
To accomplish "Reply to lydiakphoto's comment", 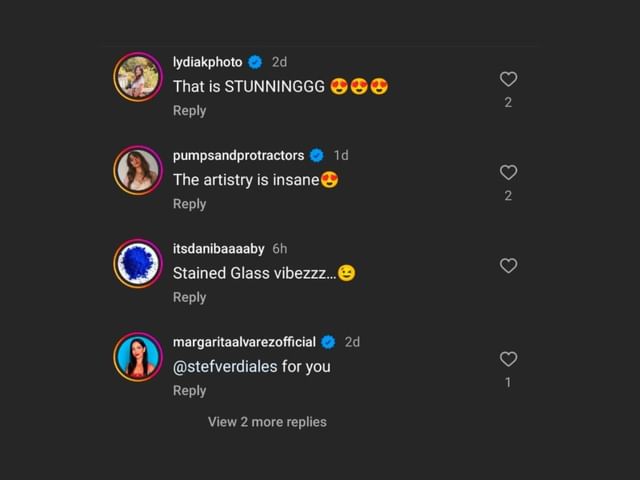I will 189,111.
